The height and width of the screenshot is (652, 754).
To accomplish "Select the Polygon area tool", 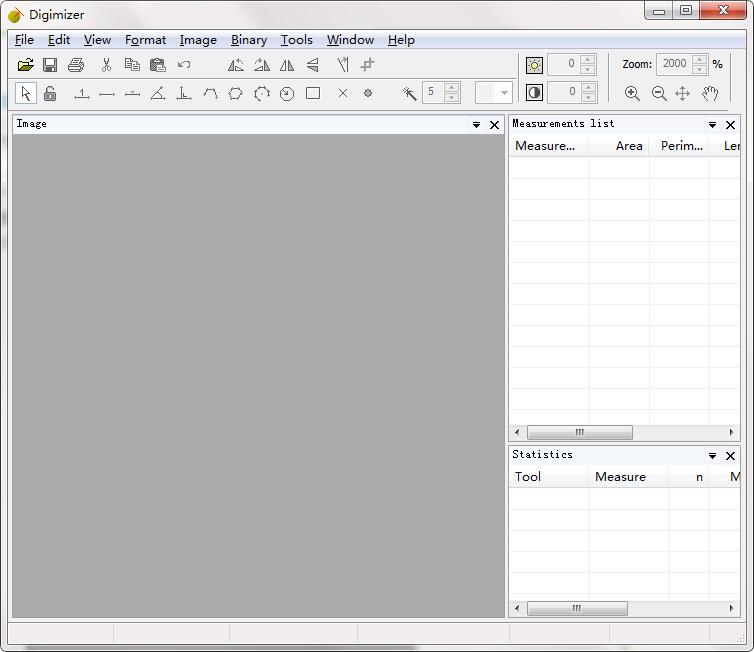I will (236, 93).
